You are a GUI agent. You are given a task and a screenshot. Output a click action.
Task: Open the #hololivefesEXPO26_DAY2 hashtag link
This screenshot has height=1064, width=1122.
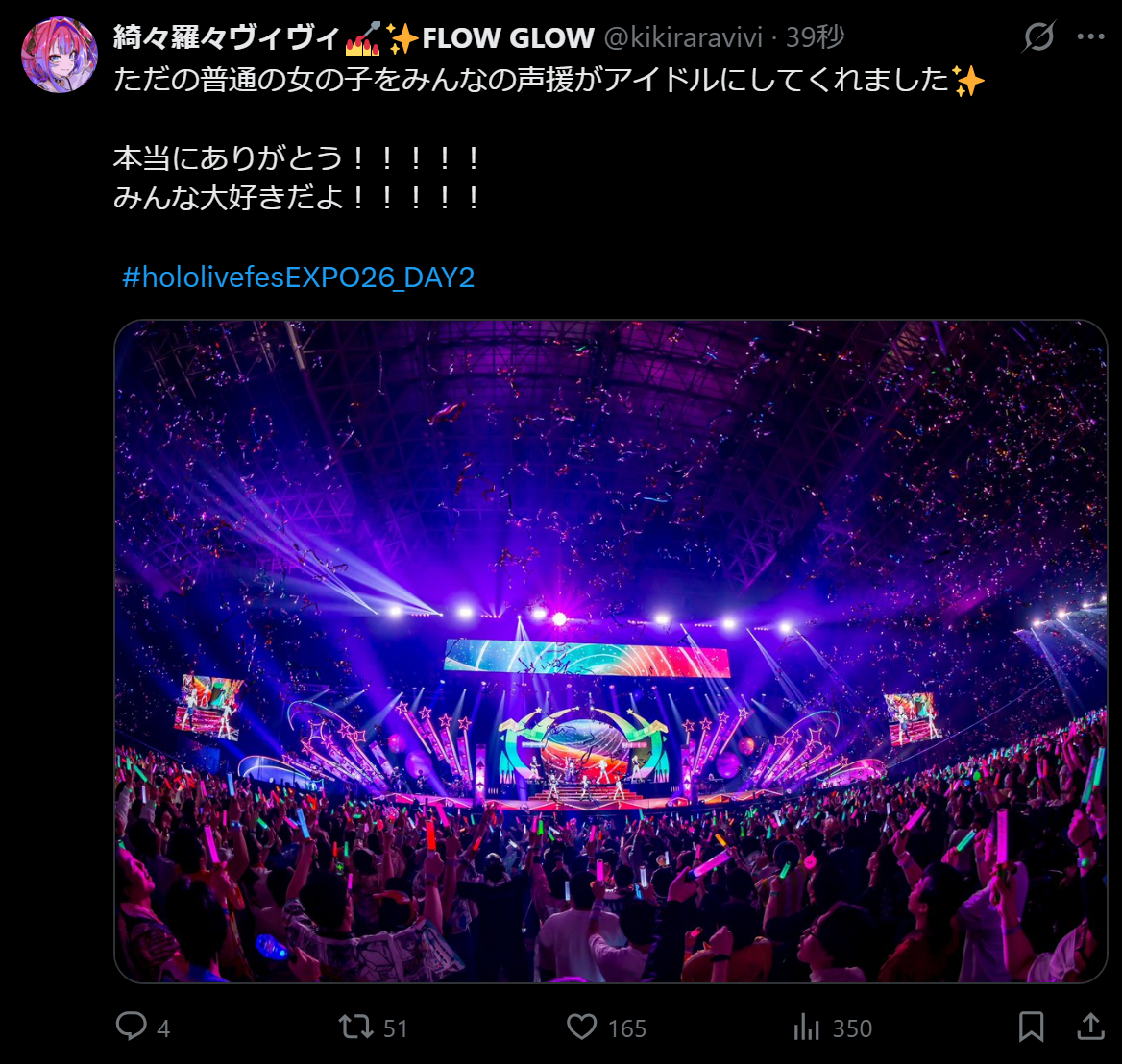[x=299, y=278]
